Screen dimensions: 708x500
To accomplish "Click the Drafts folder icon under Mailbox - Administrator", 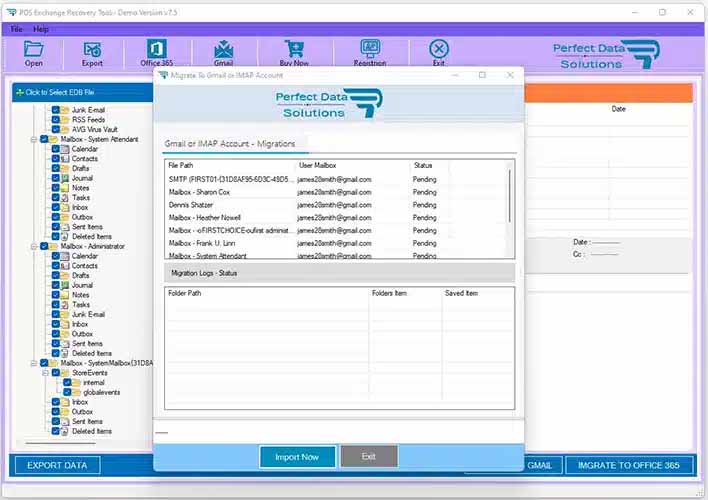I will tap(65, 276).
